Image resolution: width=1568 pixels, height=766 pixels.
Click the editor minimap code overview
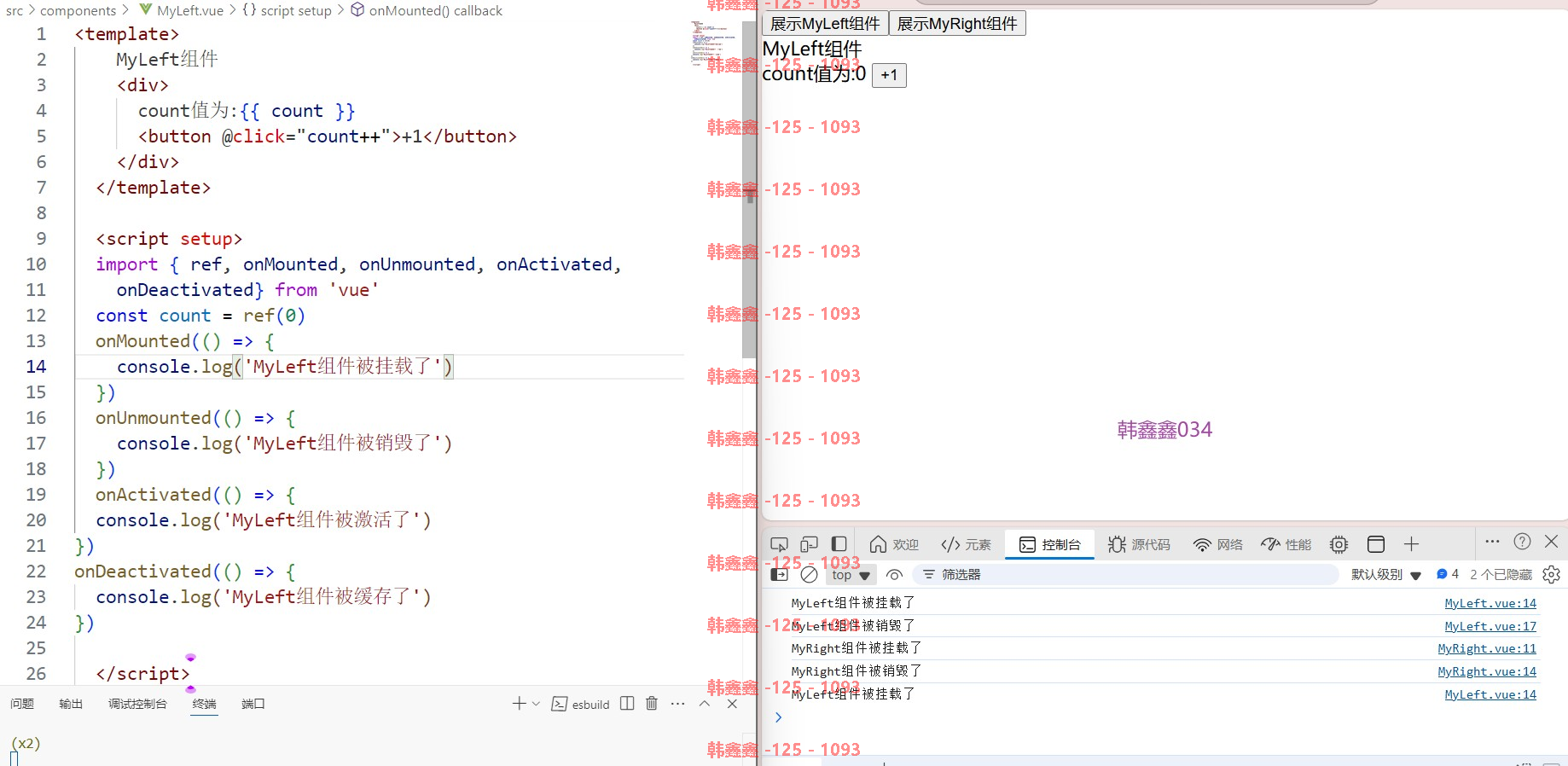pyautogui.click(x=712, y=43)
